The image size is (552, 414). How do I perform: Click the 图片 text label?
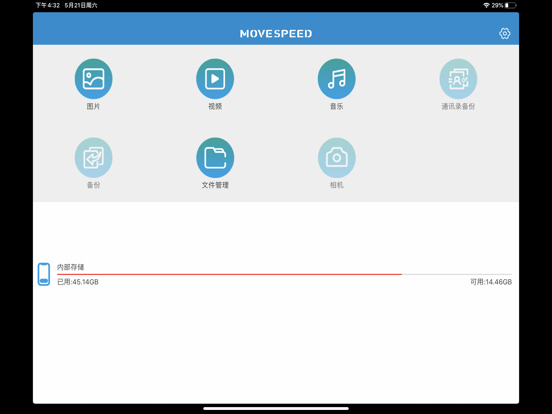pos(93,106)
